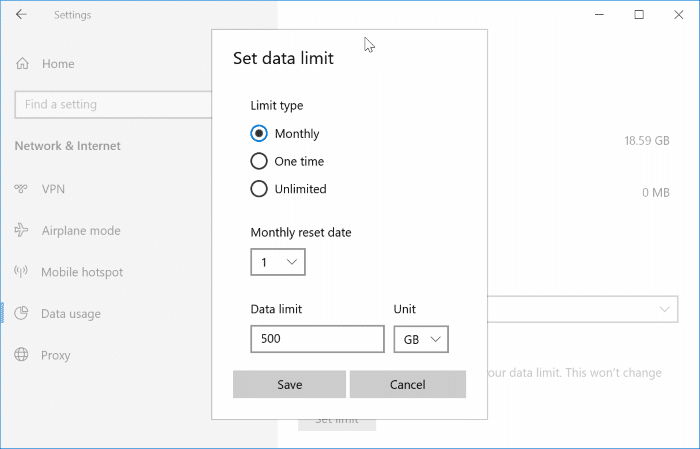The image size is (700, 449).
Task: Select the One time limit type
Action: pos(259,161)
